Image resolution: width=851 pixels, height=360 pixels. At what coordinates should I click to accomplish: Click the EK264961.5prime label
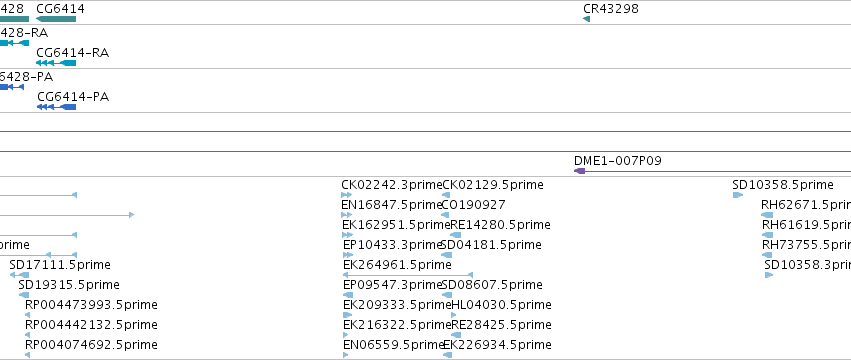[x=397, y=264]
